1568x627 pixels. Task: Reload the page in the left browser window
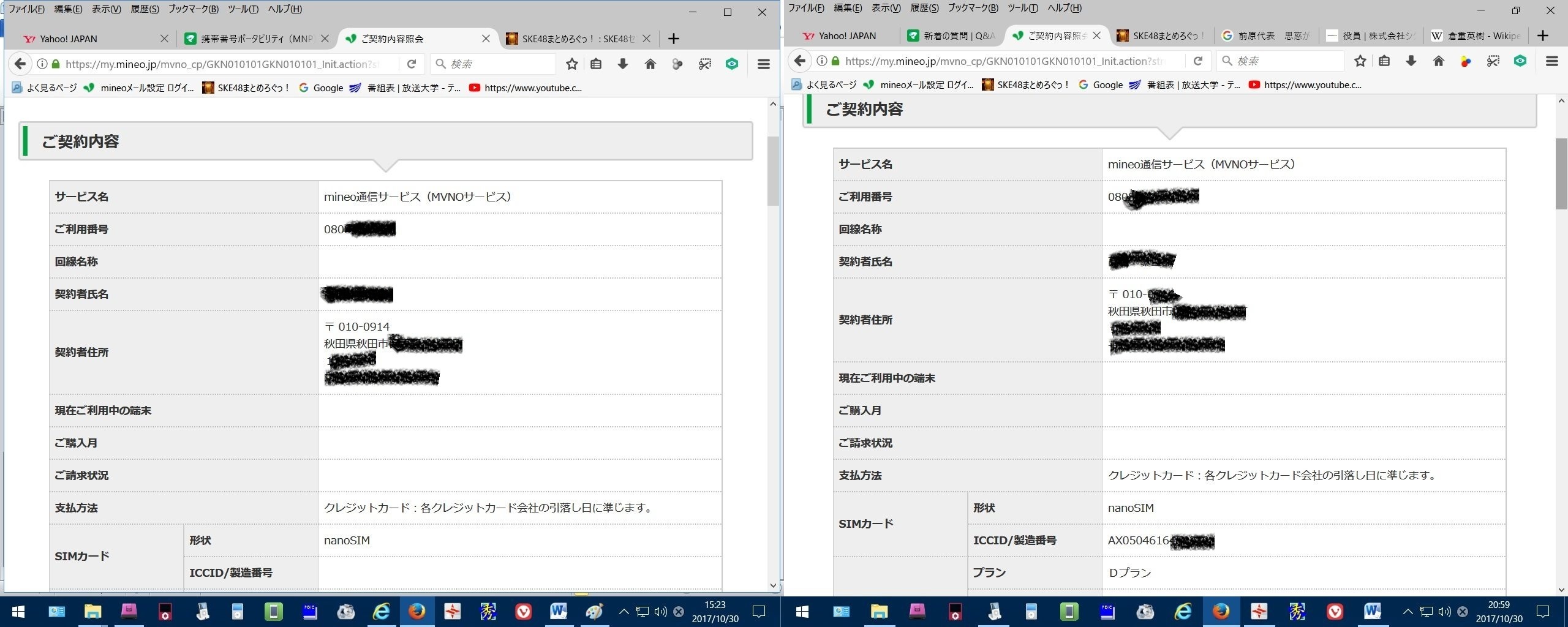point(412,64)
